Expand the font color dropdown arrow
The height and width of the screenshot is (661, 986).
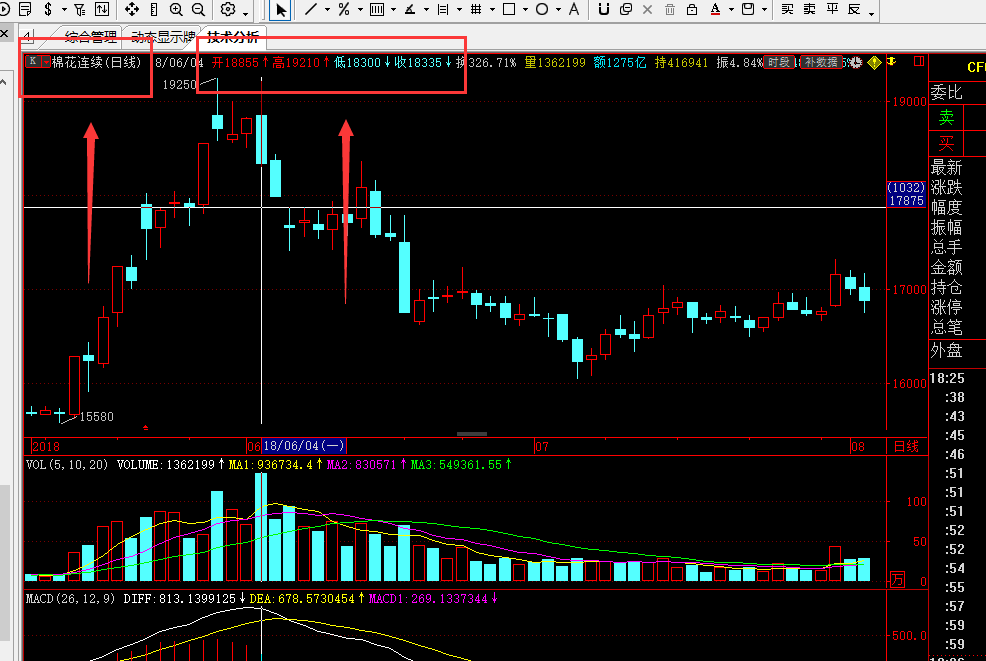pos(731,10)
